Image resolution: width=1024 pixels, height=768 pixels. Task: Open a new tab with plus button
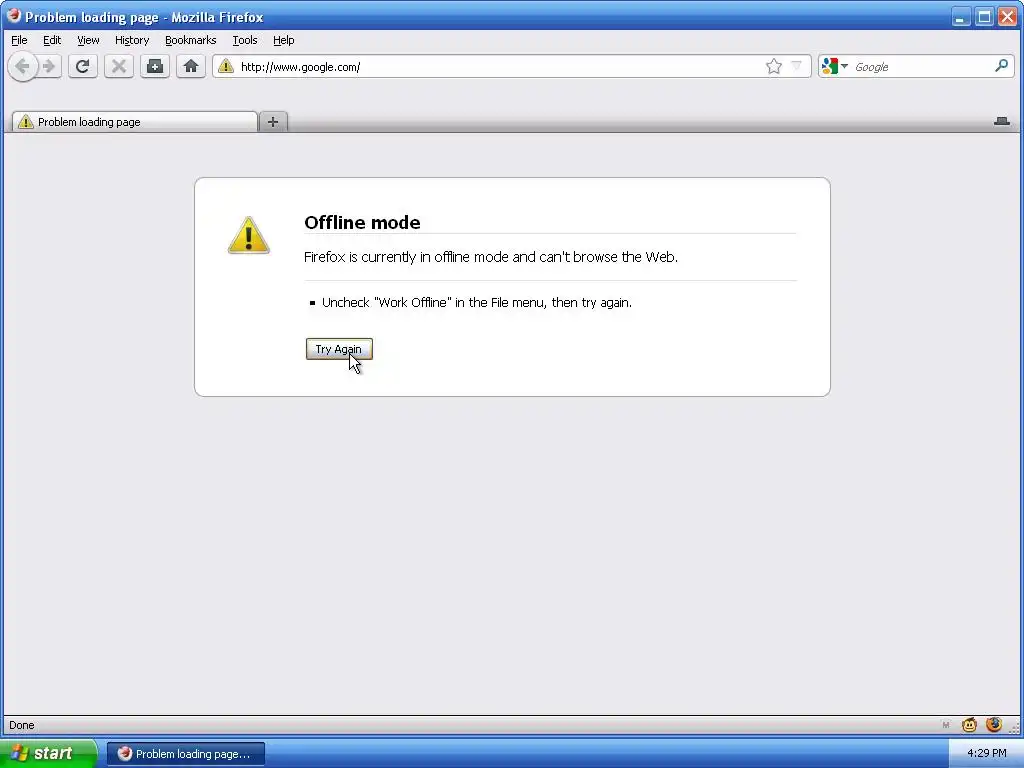coord(273,121)
